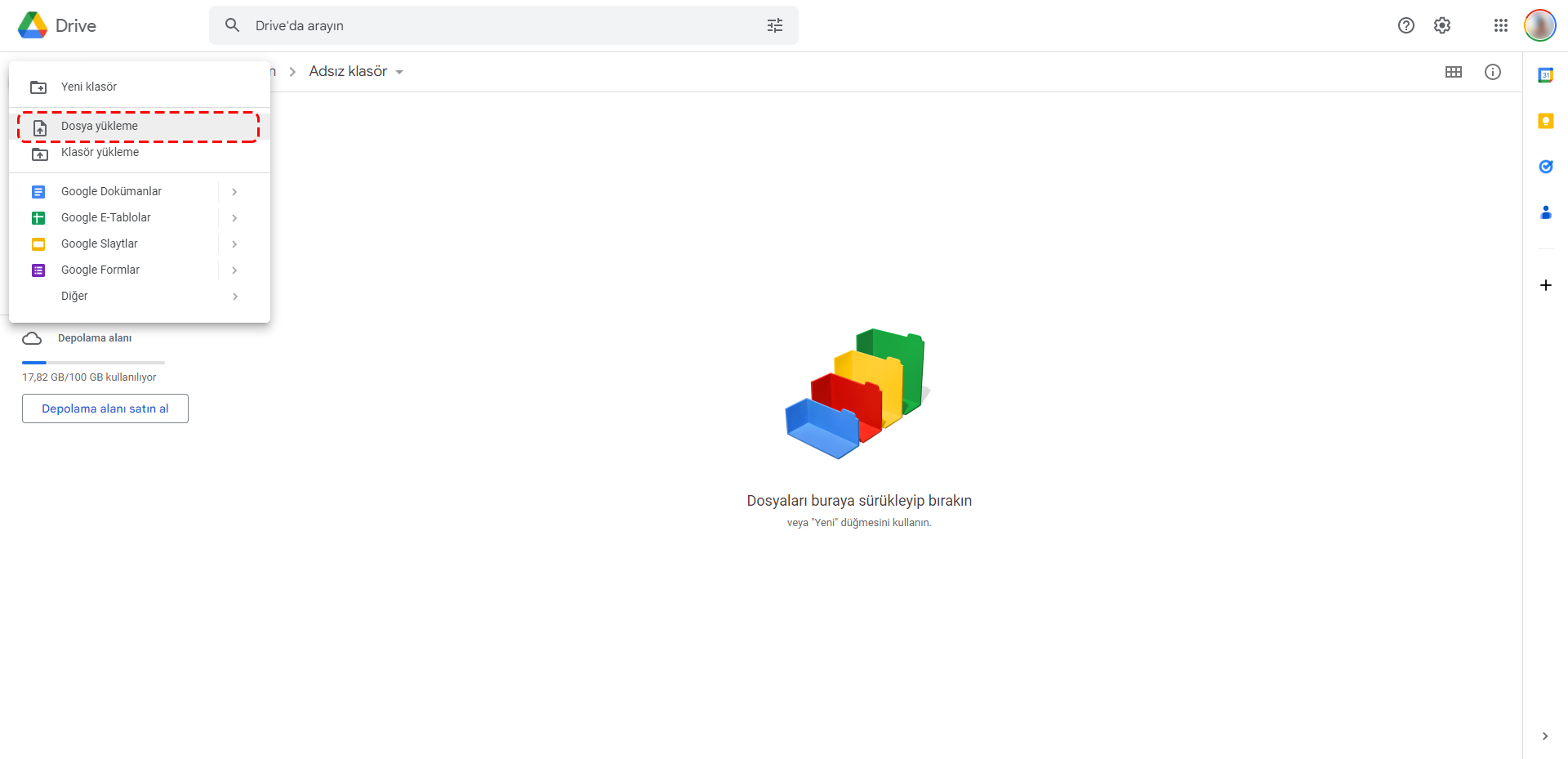
Task: Choose Yeni klasör from menu
Action: (x=89, y=87)
